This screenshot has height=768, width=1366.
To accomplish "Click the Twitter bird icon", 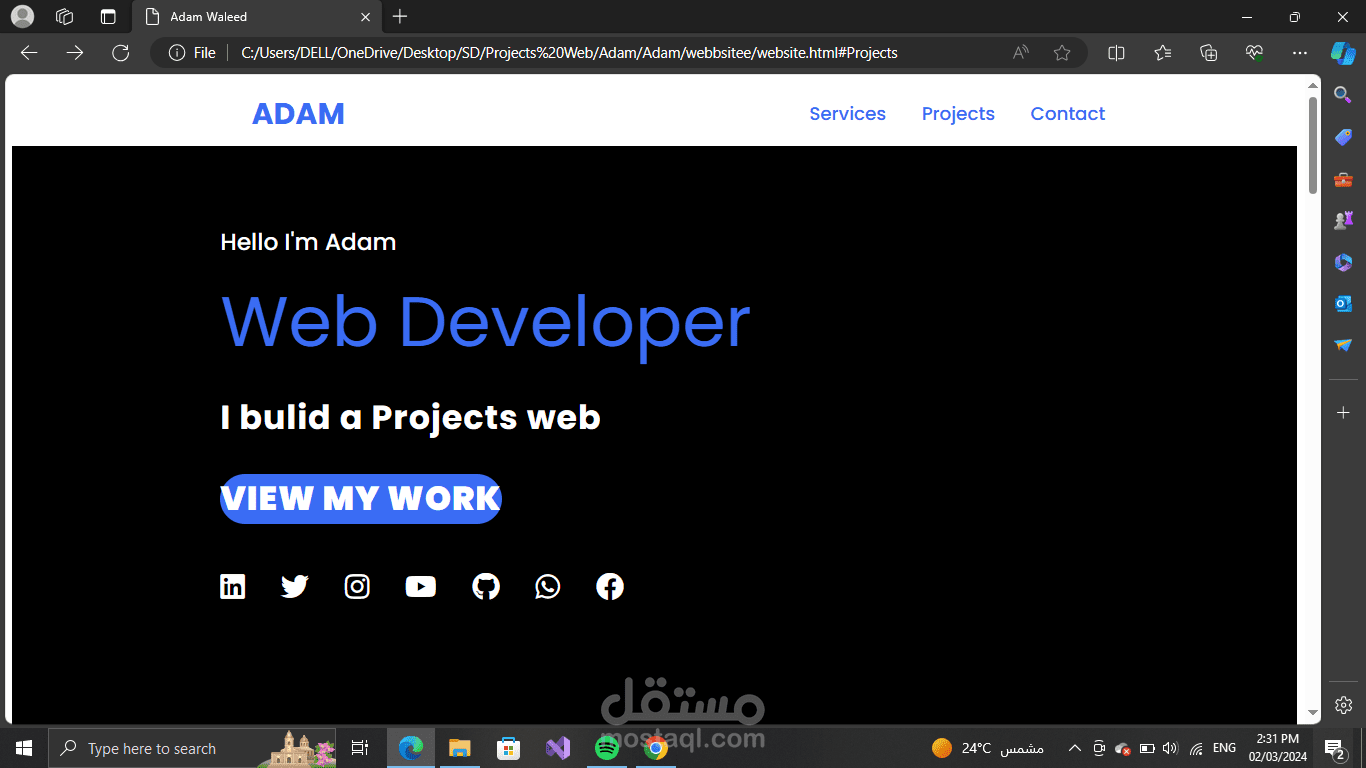I will pos(294,586).
